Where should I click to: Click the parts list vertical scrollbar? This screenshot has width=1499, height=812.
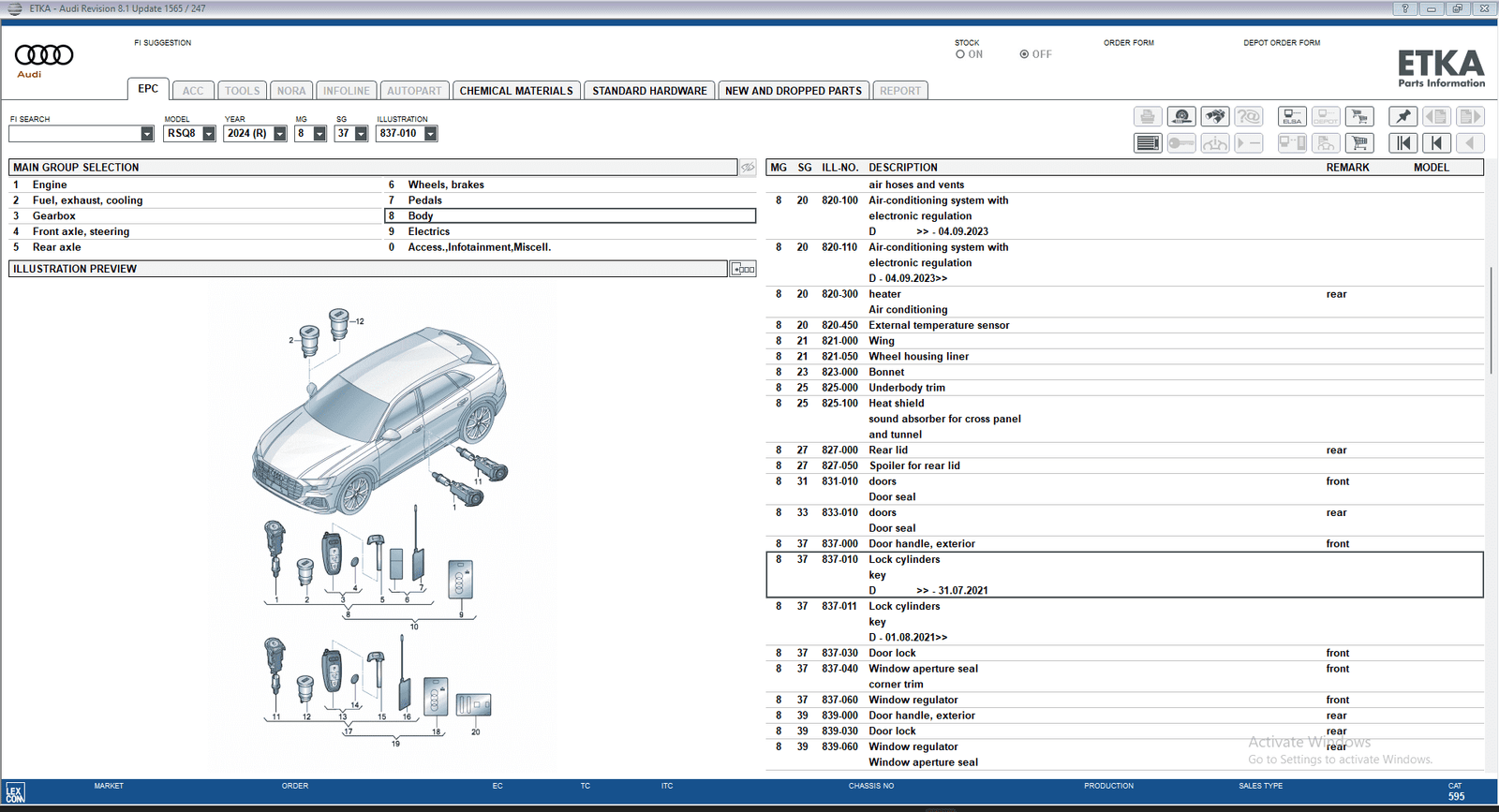[x=1491, y=318]
